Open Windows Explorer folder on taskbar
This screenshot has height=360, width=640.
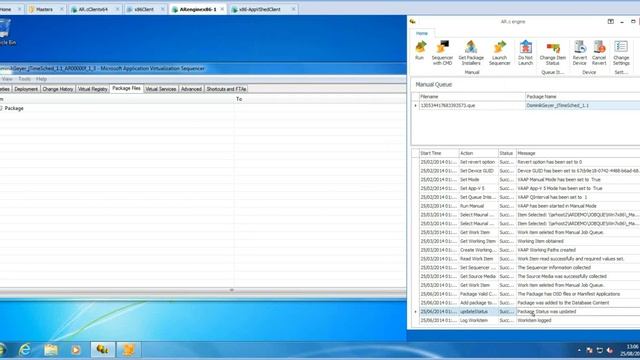tap(51, 350)
